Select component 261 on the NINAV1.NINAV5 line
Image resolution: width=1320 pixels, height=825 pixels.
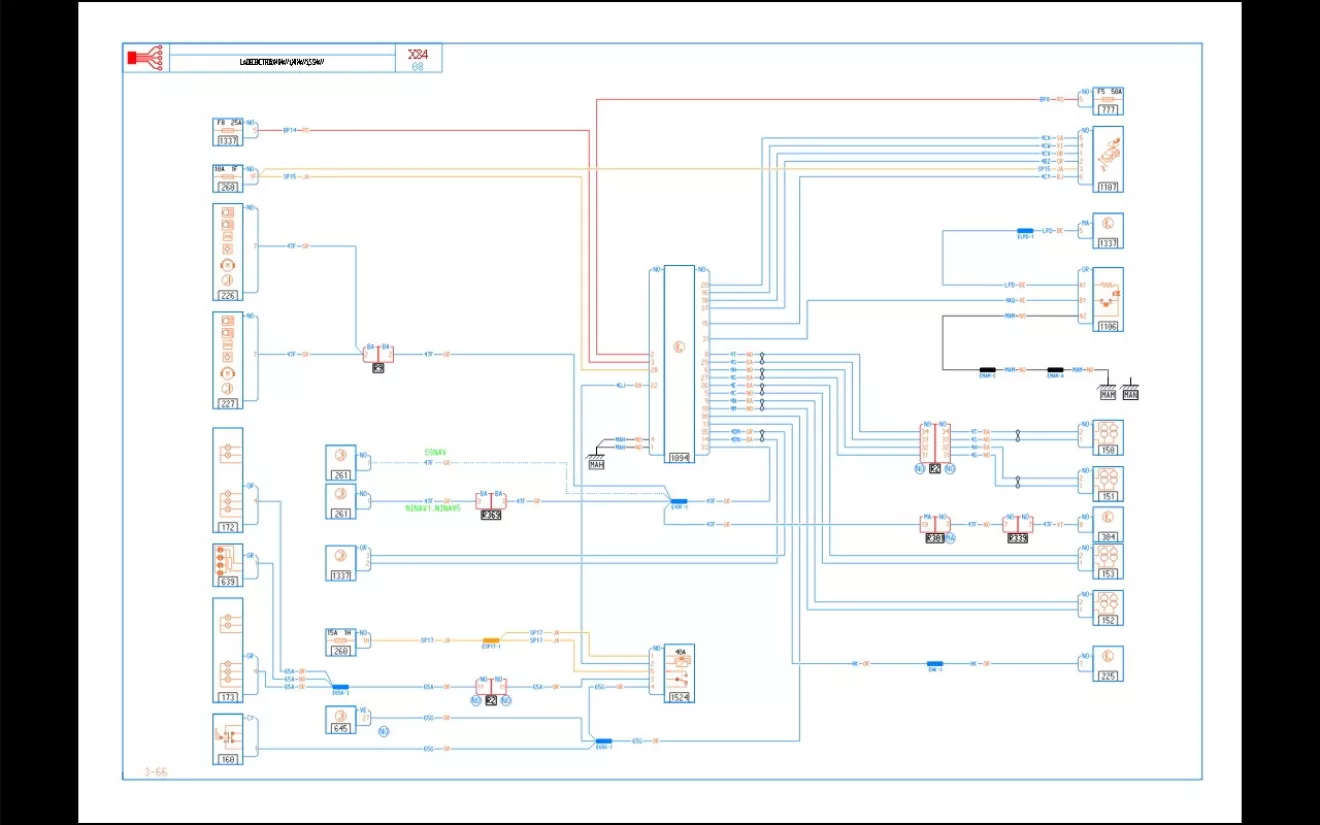point(341,501)
